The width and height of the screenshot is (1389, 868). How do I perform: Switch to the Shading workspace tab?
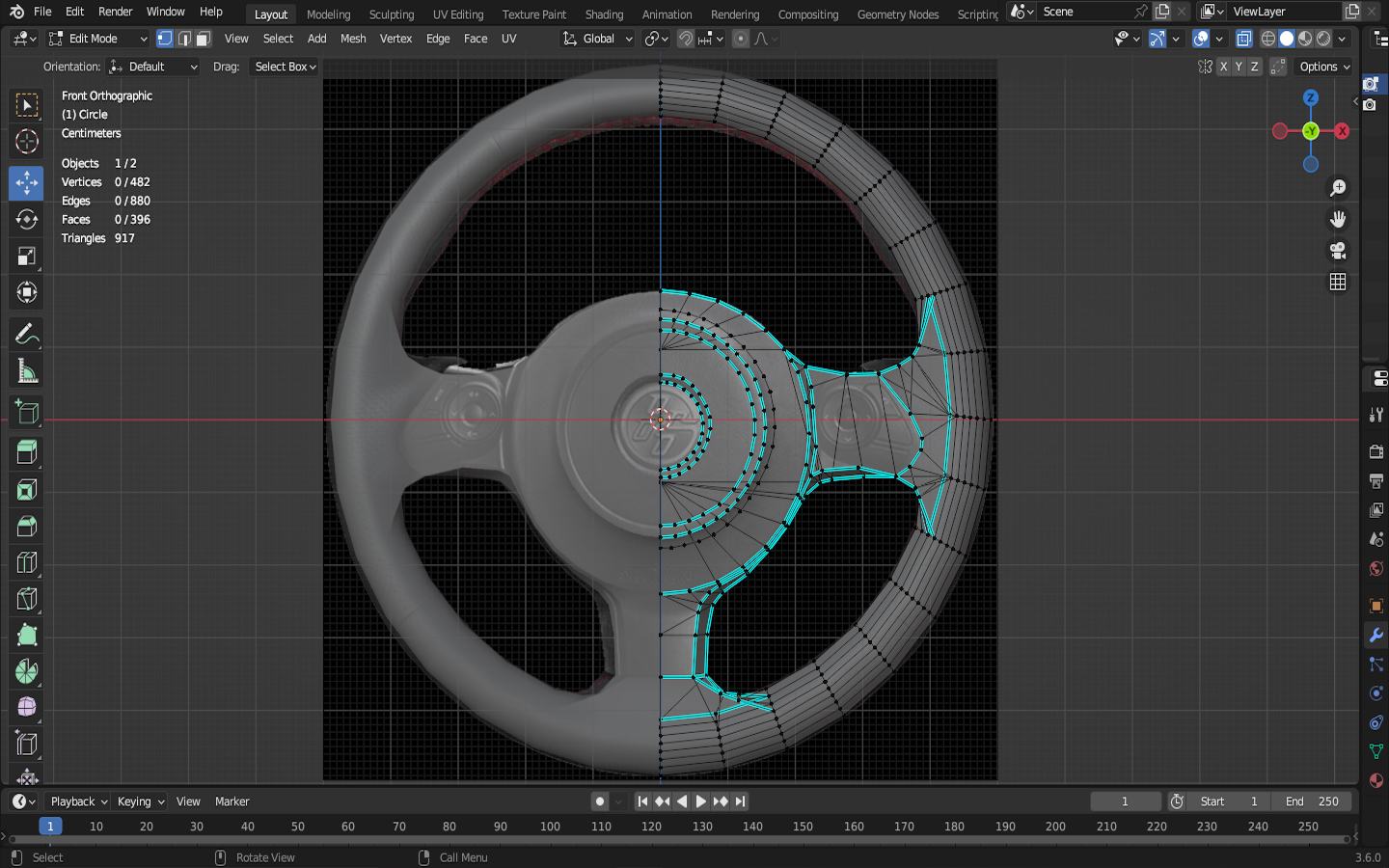604,14
